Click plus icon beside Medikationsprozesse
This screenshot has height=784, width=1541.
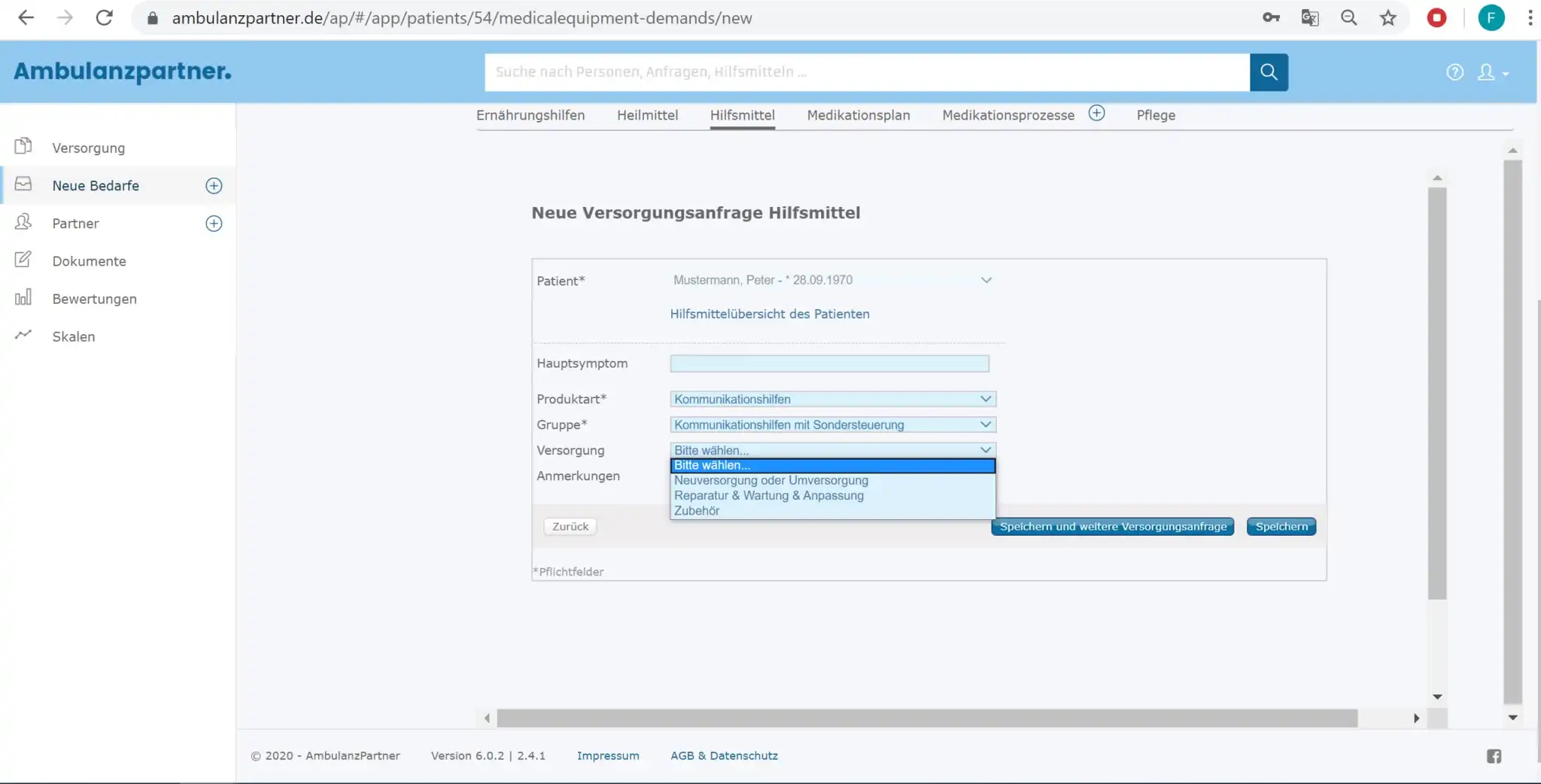[x=1097, y=114]
